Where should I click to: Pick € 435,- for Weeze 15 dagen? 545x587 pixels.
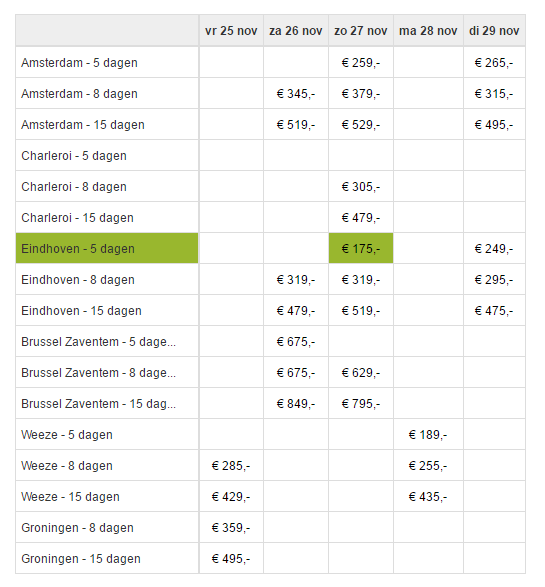(x=428, y=497)
